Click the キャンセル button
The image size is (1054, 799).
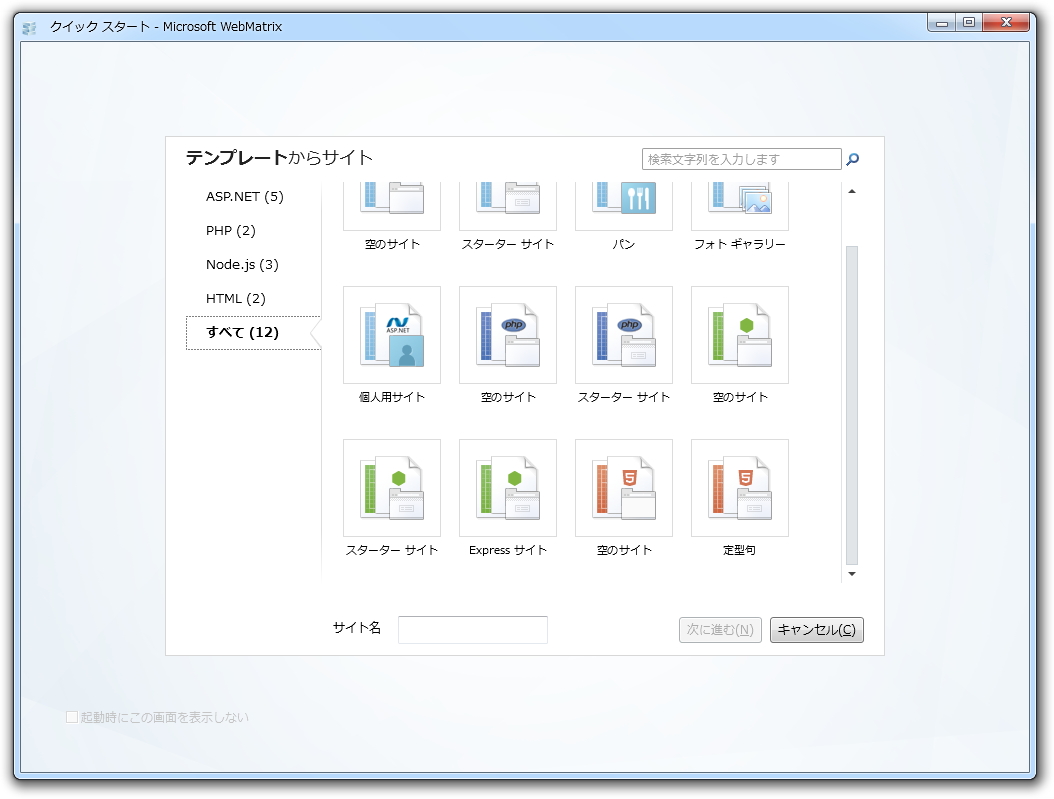point(816,629)
